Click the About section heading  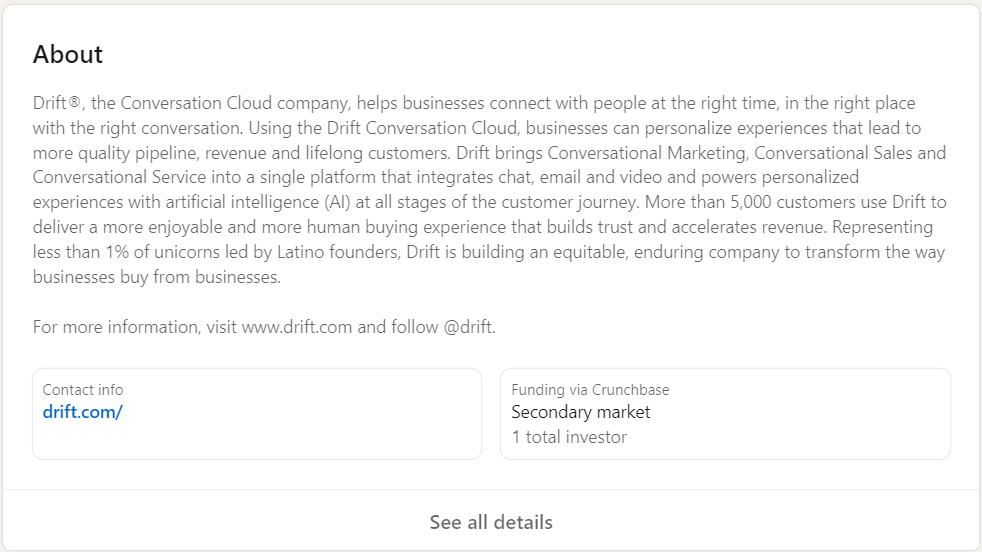(68, 54)
